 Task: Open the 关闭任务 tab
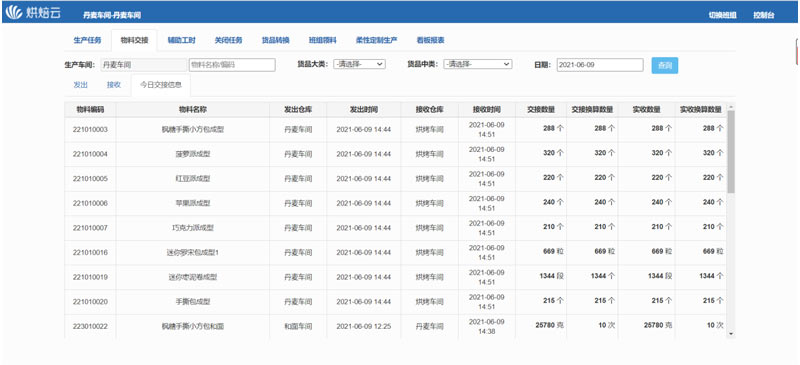pyautogui.click(x=228, y=40)
